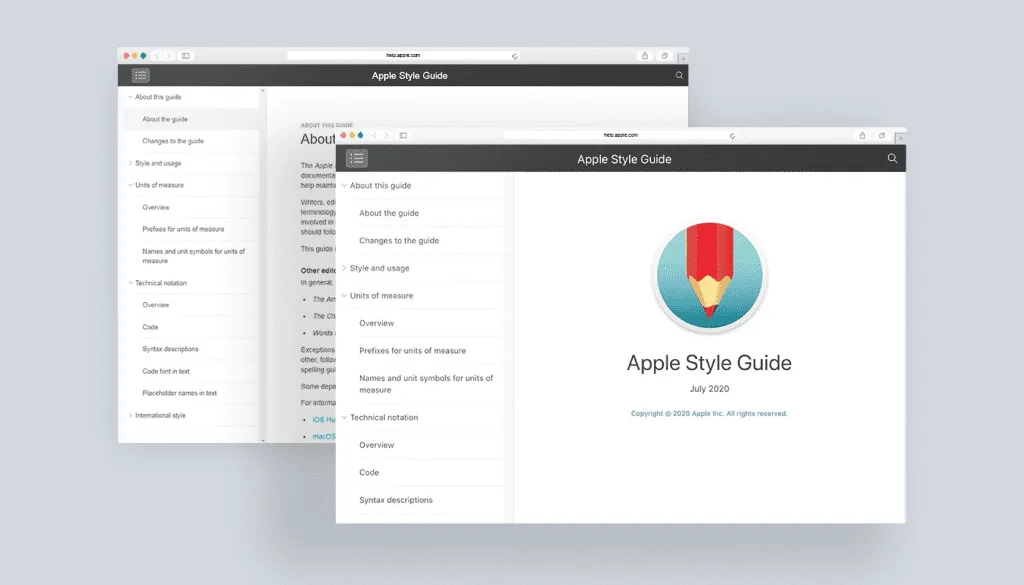Click the search icon in the back window toolbar
The height and width of the screenshot is (585, 1024).
tap(679, 75)
